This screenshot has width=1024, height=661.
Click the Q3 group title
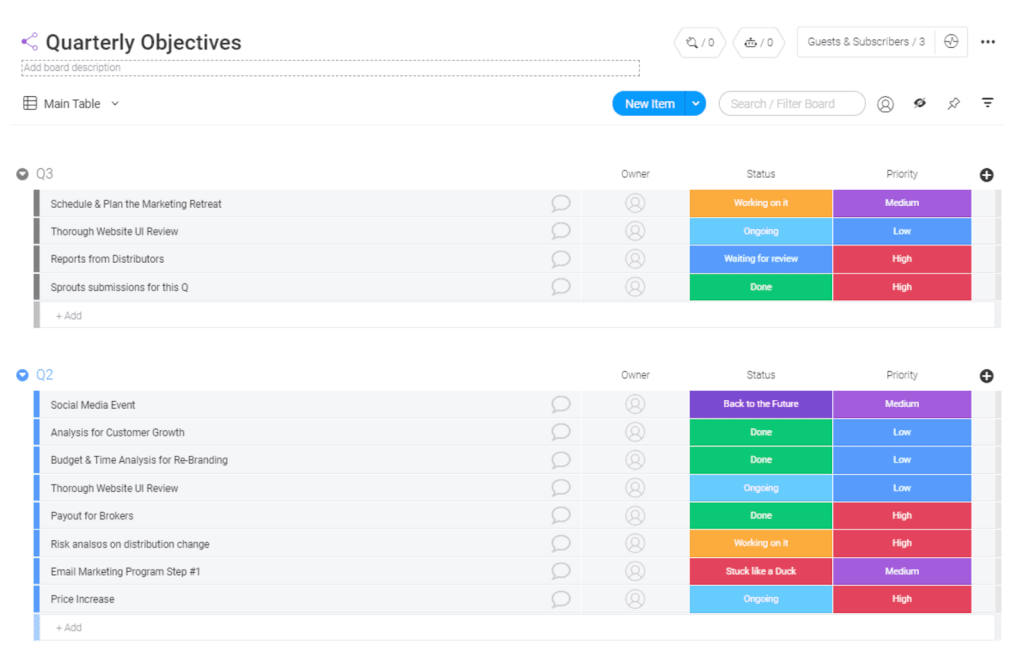44,174
